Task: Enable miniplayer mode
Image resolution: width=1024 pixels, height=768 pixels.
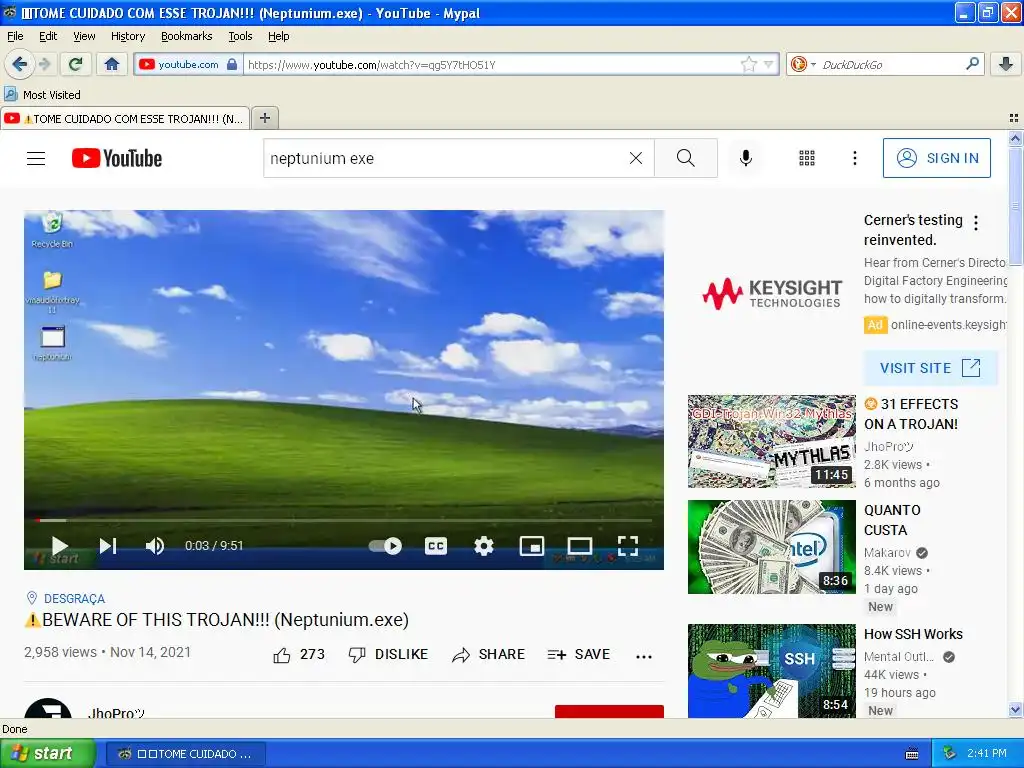Action: point(532,546)
